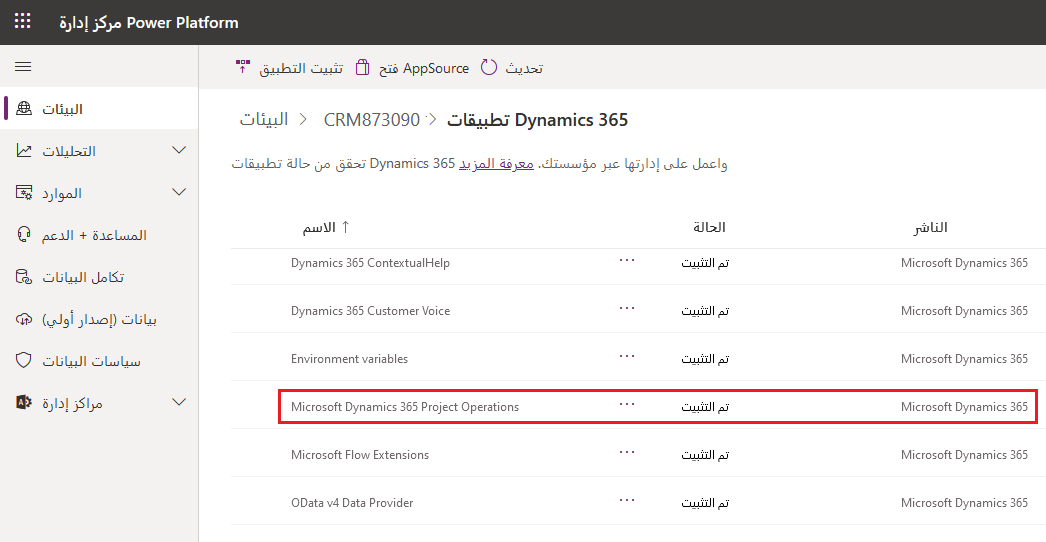Click the sort arrow beside الاسم
Image resolution: width=1046 pixels, height=542 pixels.
[345, 227]
